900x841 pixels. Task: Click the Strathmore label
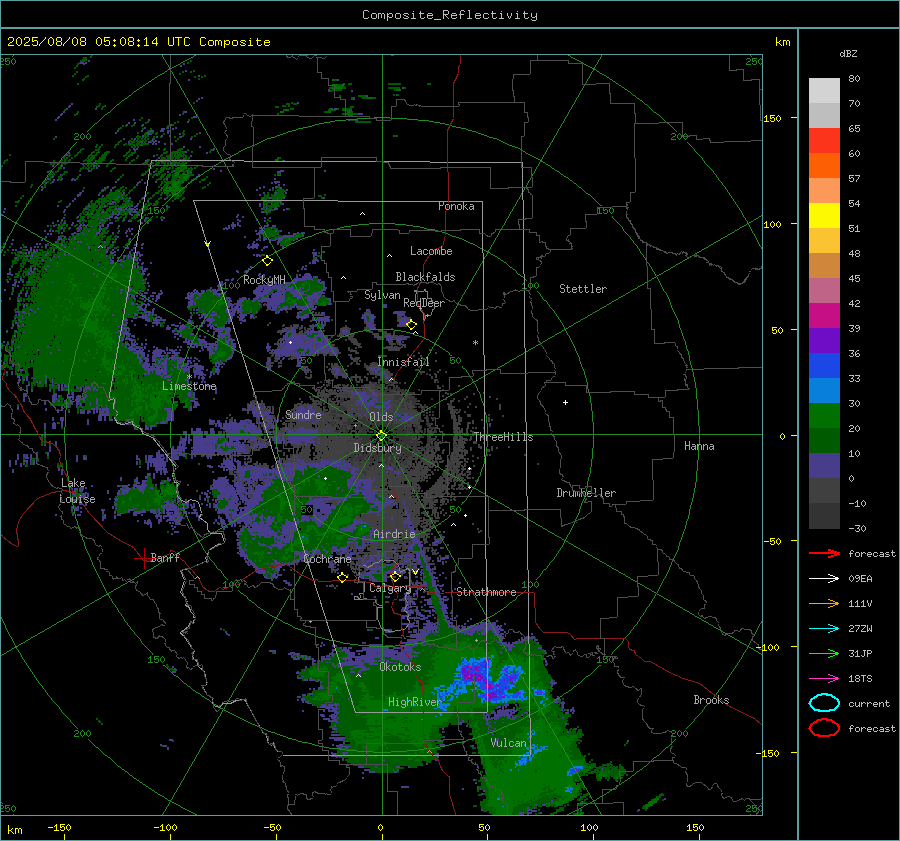[486, 592]
